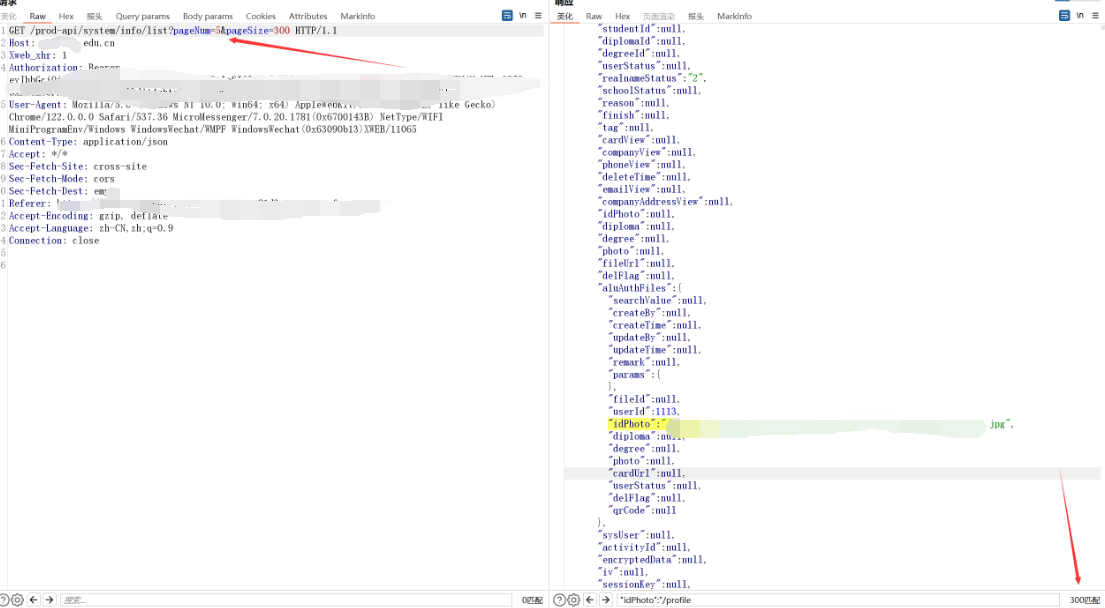Open the Query params tab
This screenshot has width=1105, height=608.
pos(142,16)
